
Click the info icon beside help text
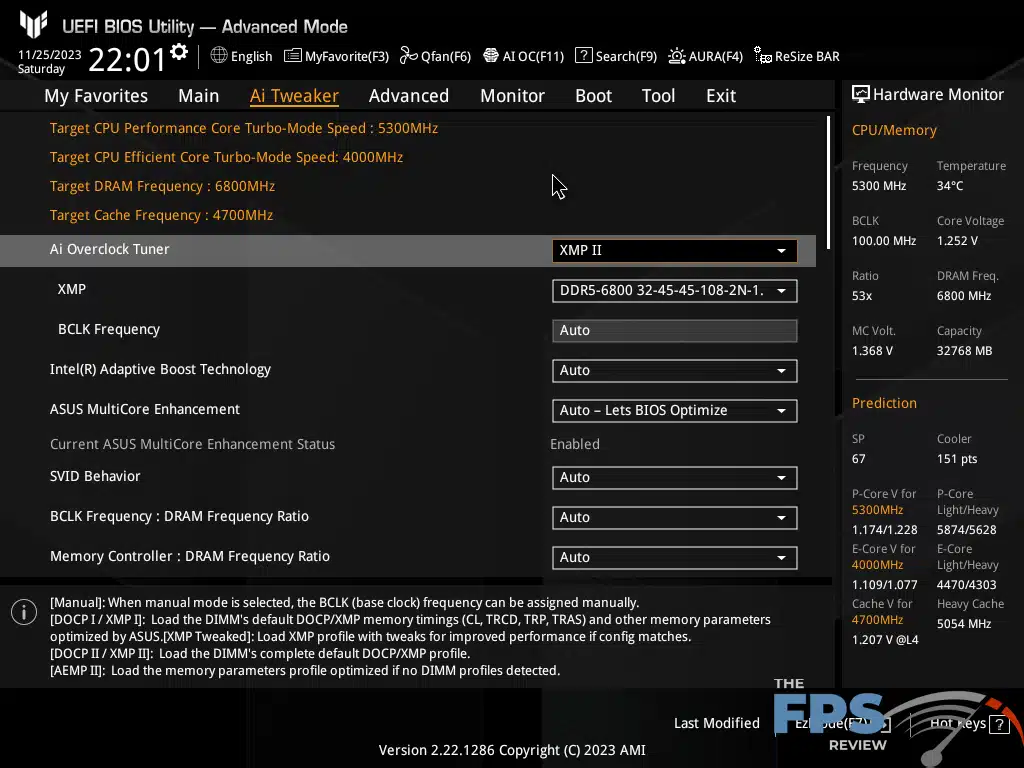[24, 612]
